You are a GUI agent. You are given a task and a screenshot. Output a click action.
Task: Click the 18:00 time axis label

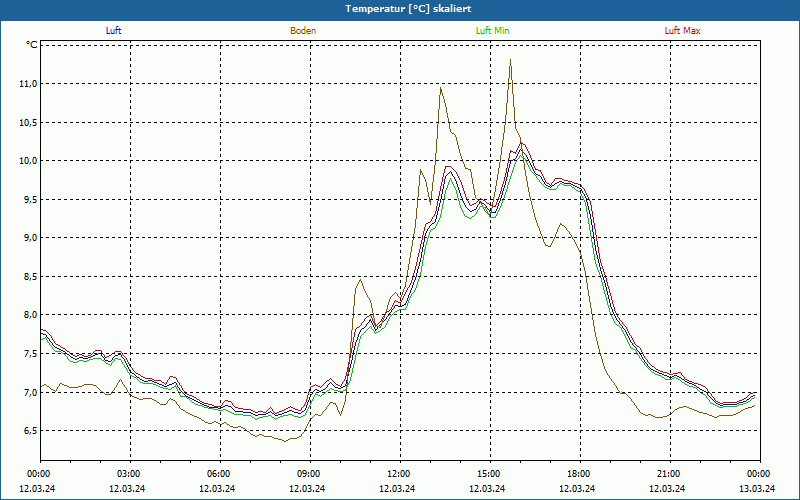pos(581,474)
